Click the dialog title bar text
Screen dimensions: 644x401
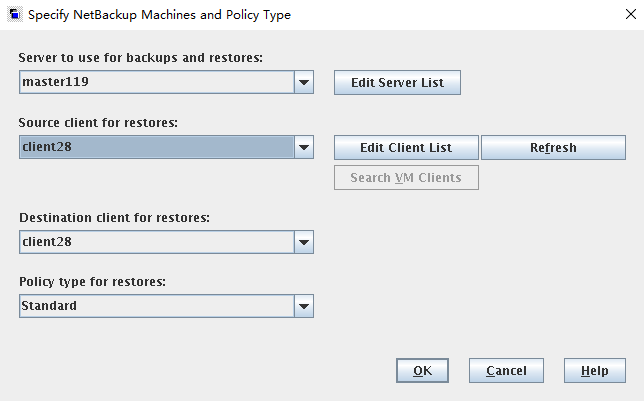(x=160, y=15)
